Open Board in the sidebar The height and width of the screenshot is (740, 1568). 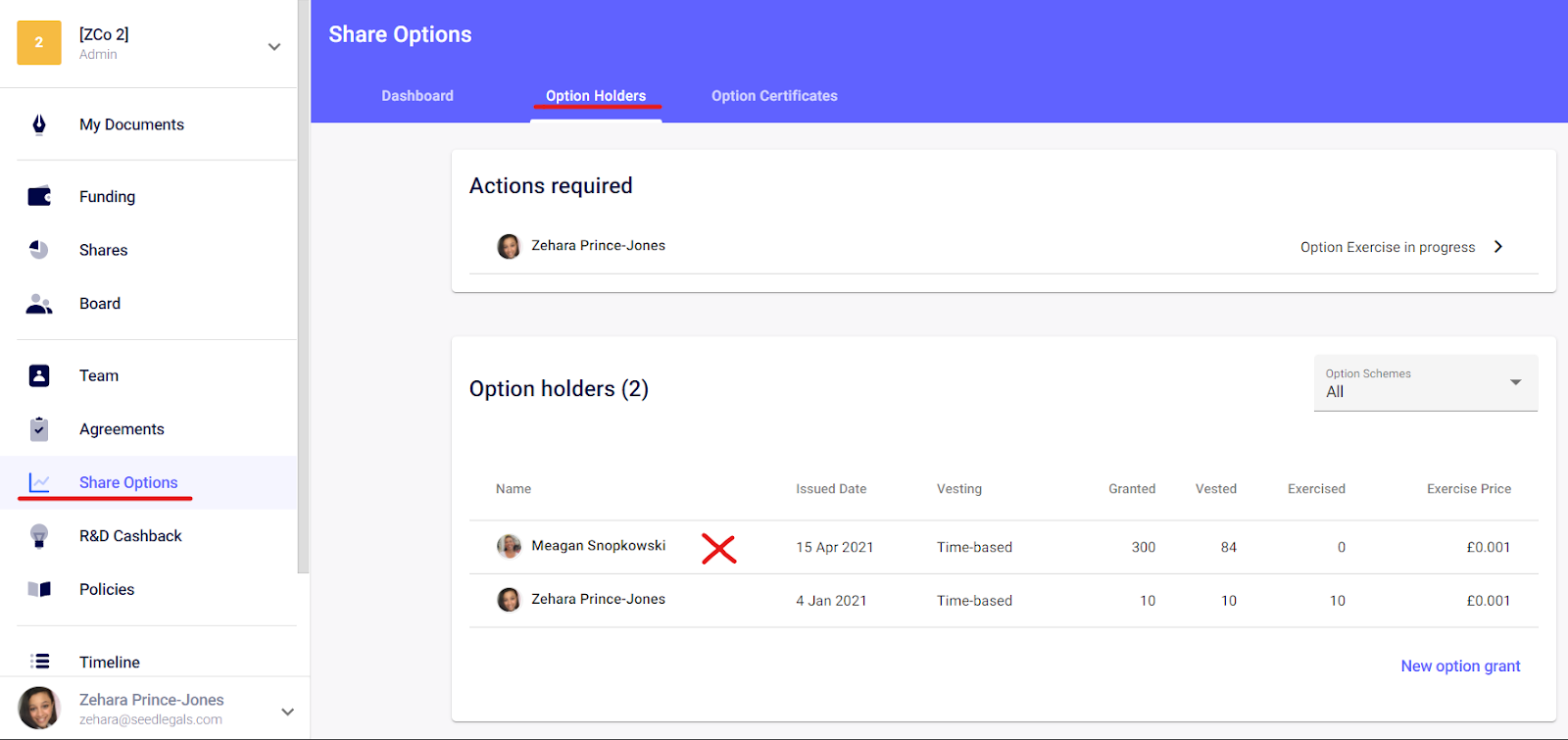(x=100, y=304)
